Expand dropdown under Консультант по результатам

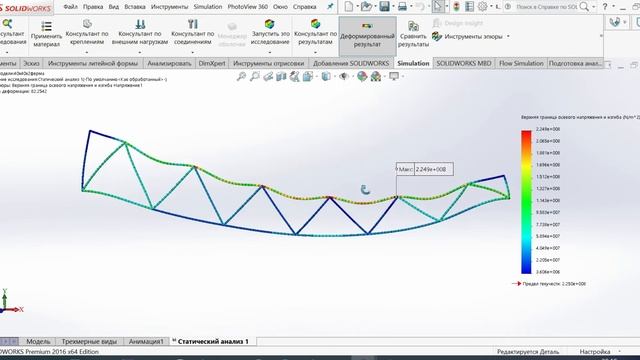[316, 52]
